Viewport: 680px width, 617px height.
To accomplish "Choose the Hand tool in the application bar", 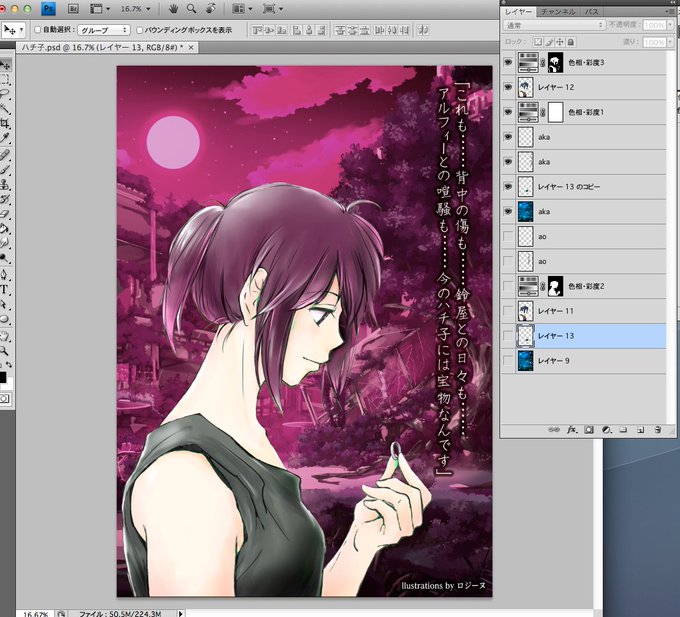I will 173,8.
